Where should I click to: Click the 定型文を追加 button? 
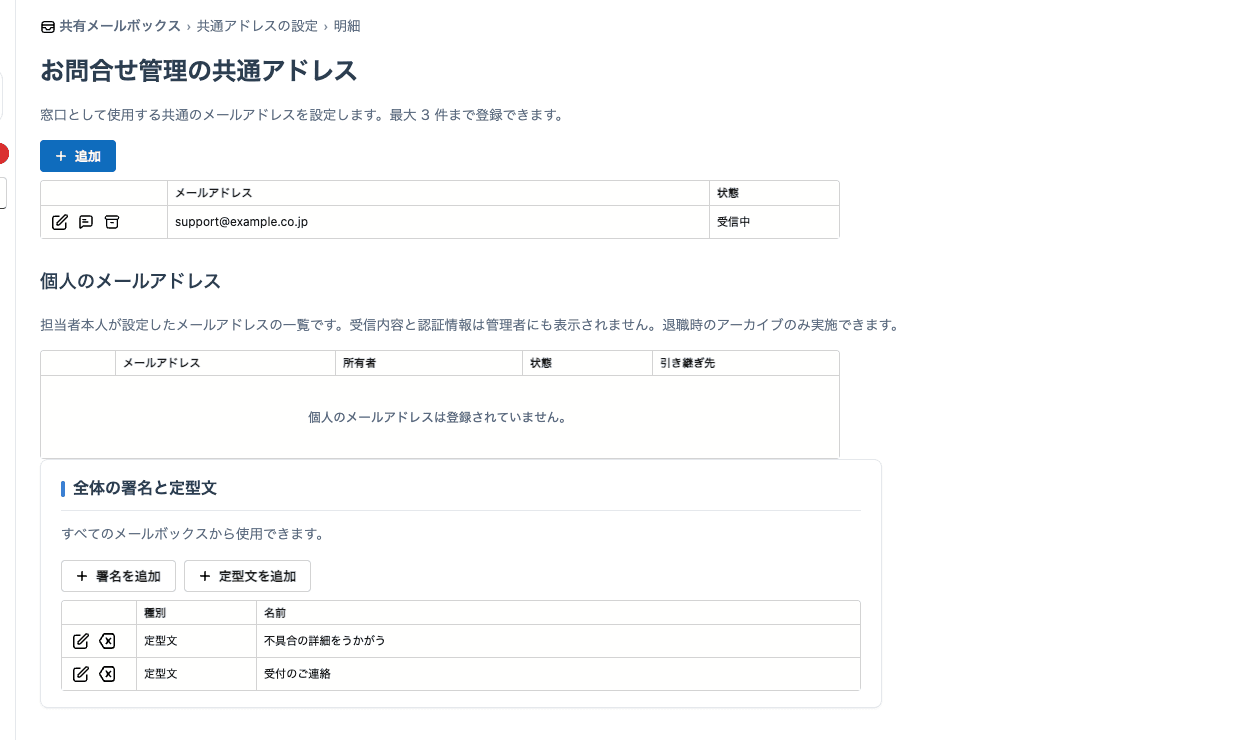(247, 576)
